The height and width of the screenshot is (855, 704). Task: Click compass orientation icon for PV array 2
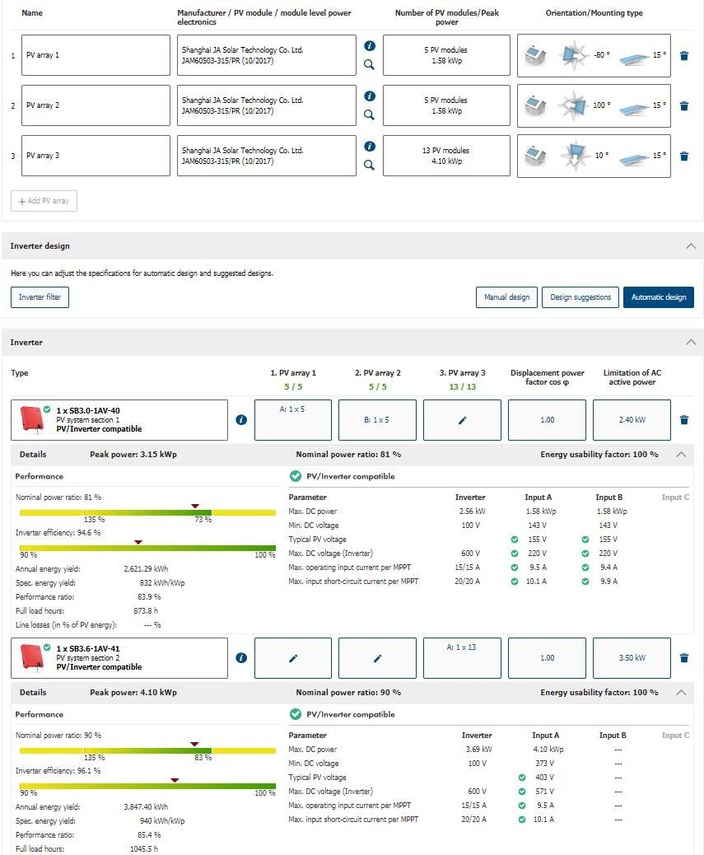pos(573,105)
